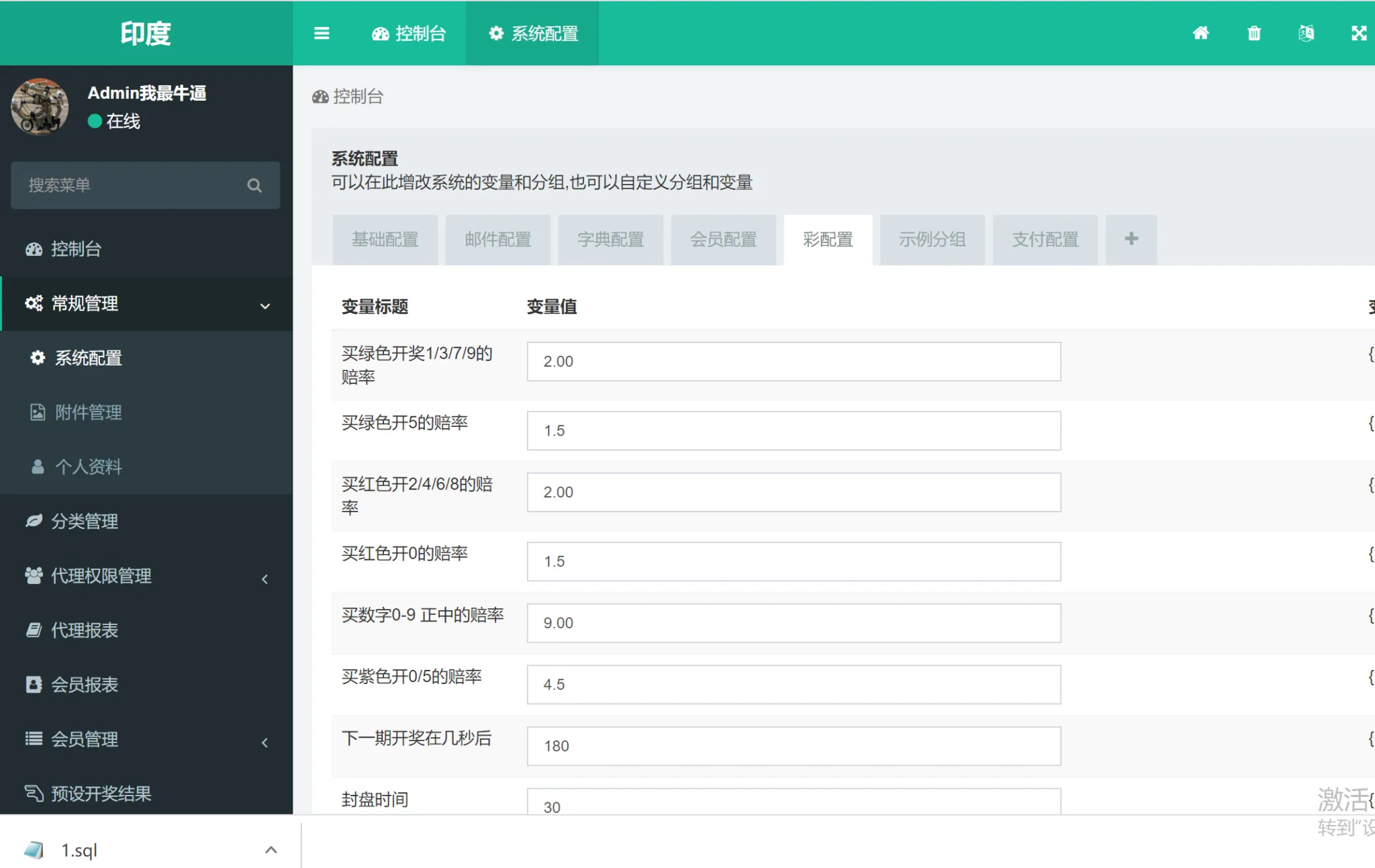Open the 示例分组 tab
The width and height of the screenshot is (1375, 868).
click(x=933, y=240)
